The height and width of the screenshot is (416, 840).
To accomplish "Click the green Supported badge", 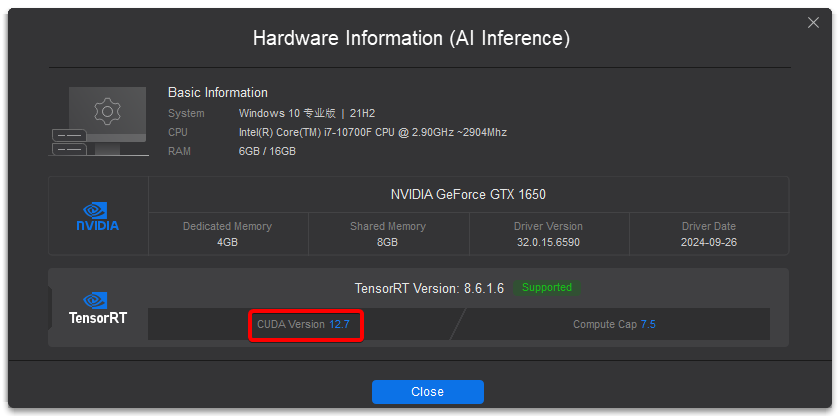I will tap(547, 288).
